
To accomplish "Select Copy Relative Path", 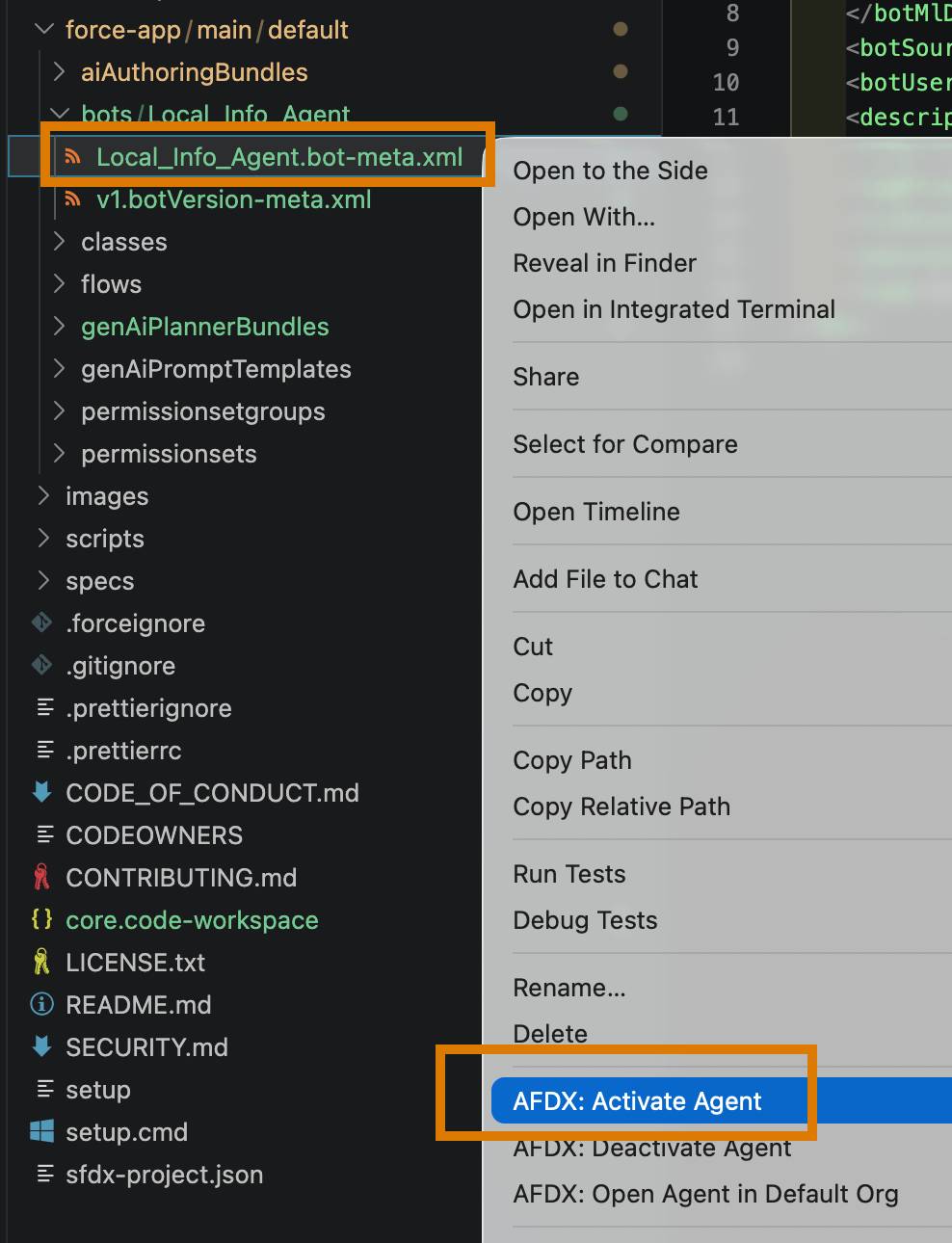I will click(x=621, y=807).
